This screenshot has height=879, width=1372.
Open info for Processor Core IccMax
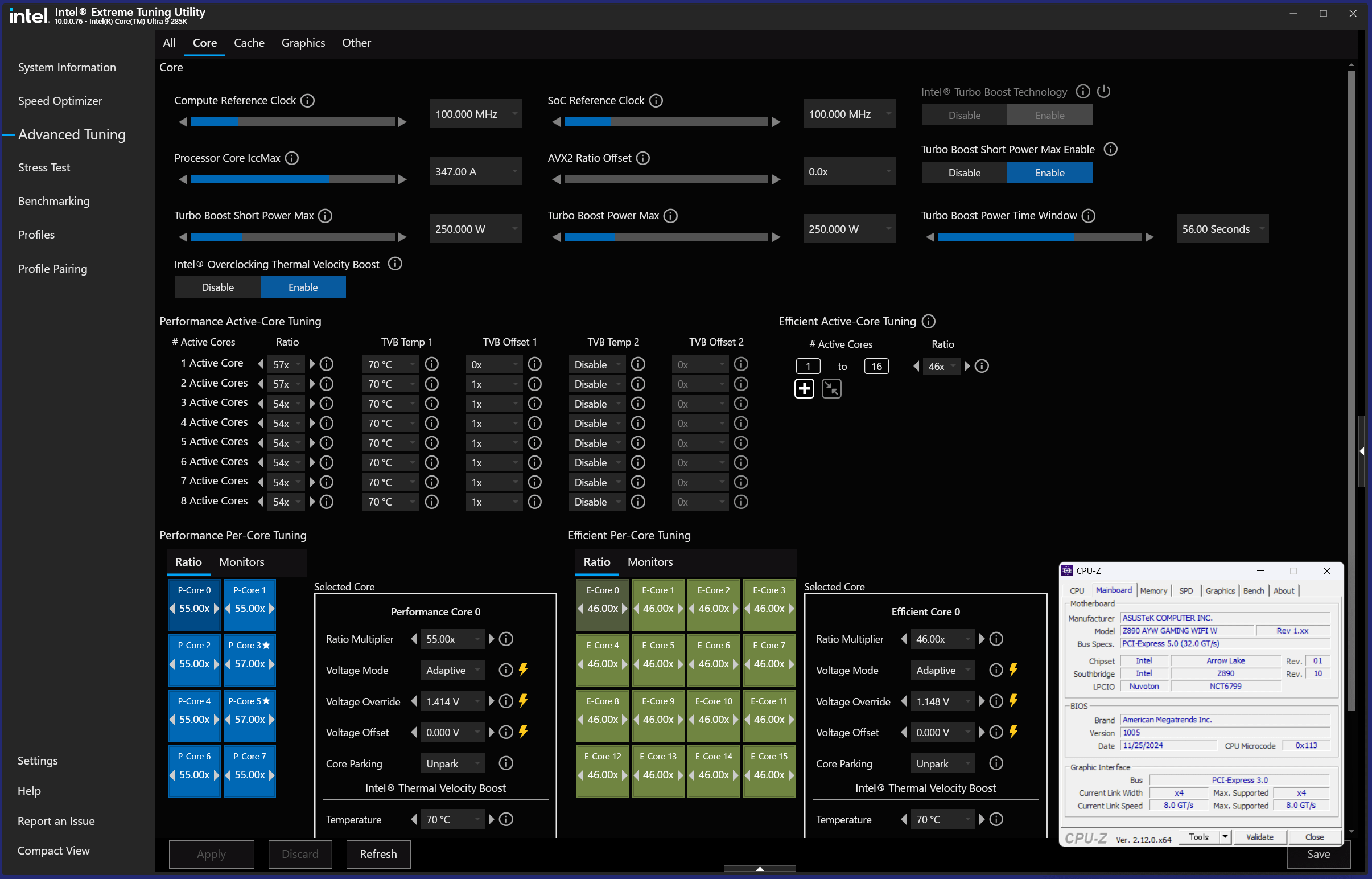pyautogui.click(x=292, y=158)
